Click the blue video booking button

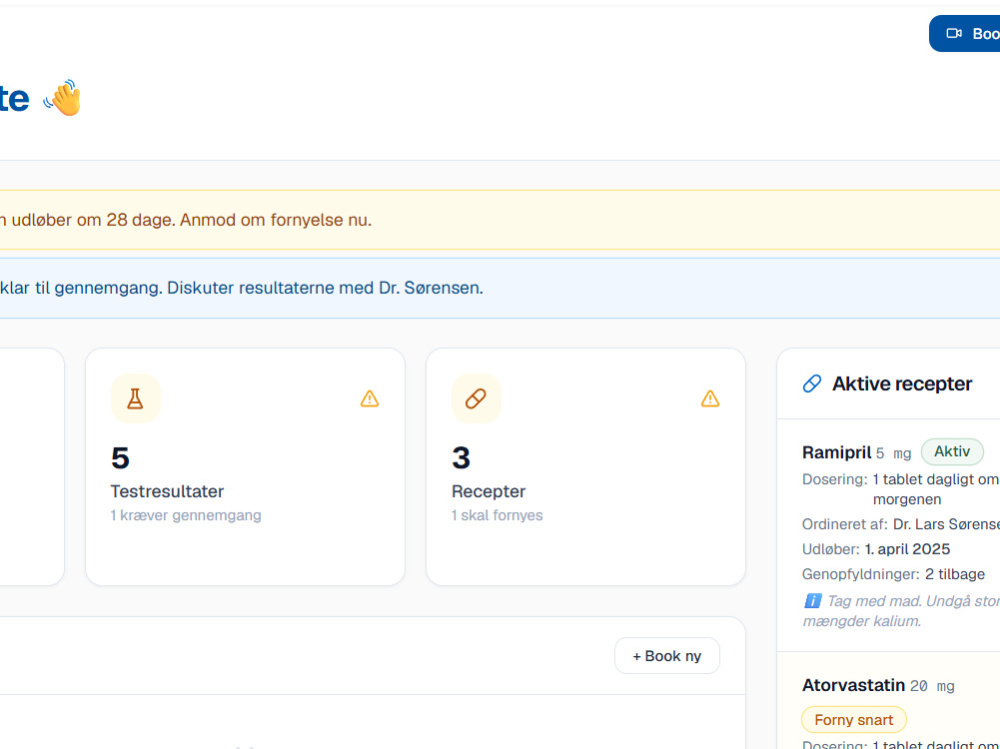pyautogui.click(x=964, y=33)
